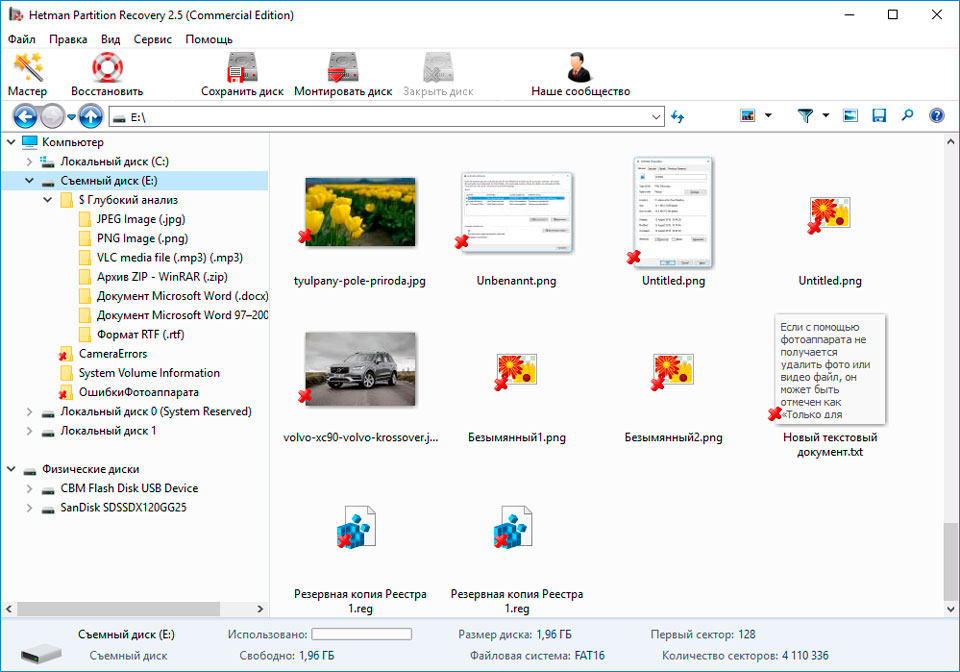Go back with the blue arrow
This screenshot has height=672, width=960.
coord(25,116)
